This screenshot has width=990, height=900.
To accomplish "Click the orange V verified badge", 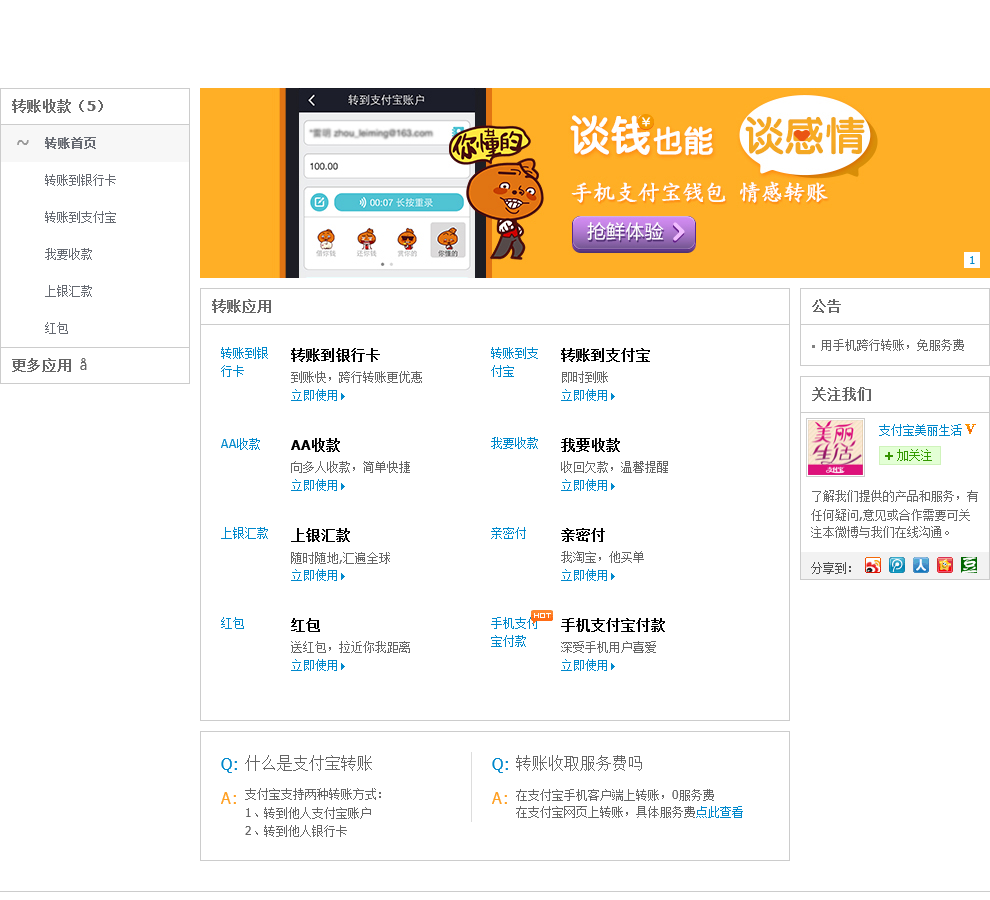I will click(970, 429).
